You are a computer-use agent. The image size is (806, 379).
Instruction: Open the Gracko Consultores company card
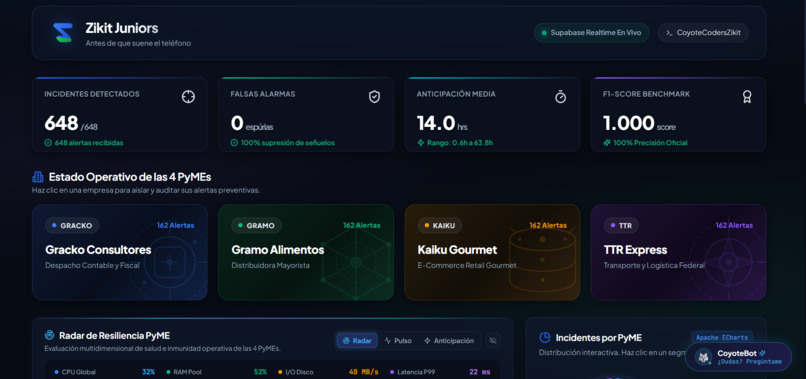pos(120,252)
